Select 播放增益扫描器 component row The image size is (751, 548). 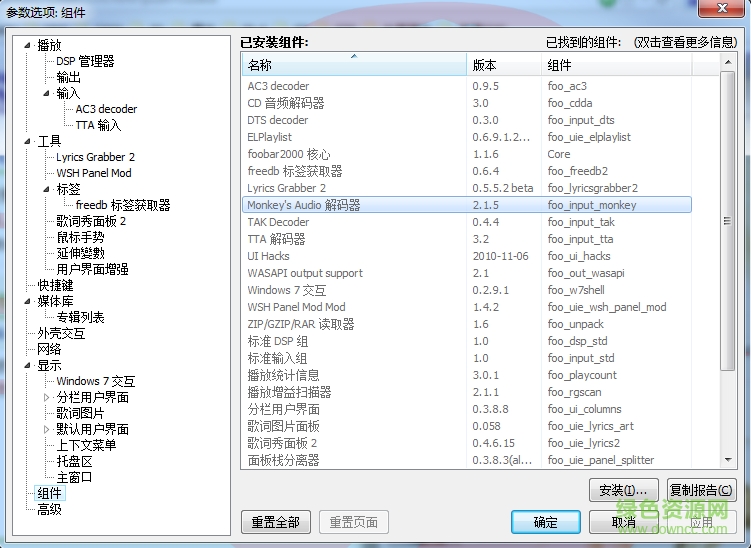pos(467,392)
